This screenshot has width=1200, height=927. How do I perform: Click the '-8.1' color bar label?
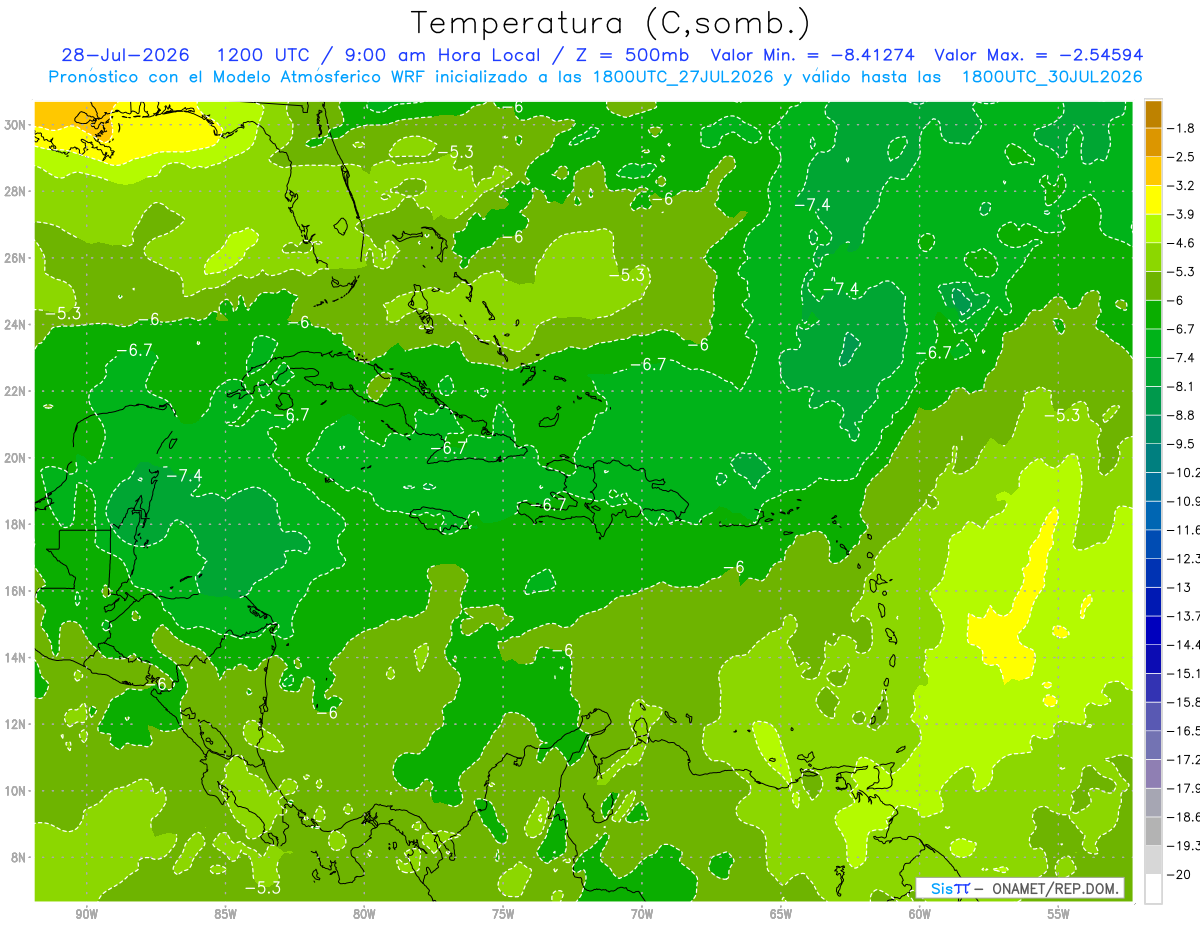click(x=1182, y=386)
